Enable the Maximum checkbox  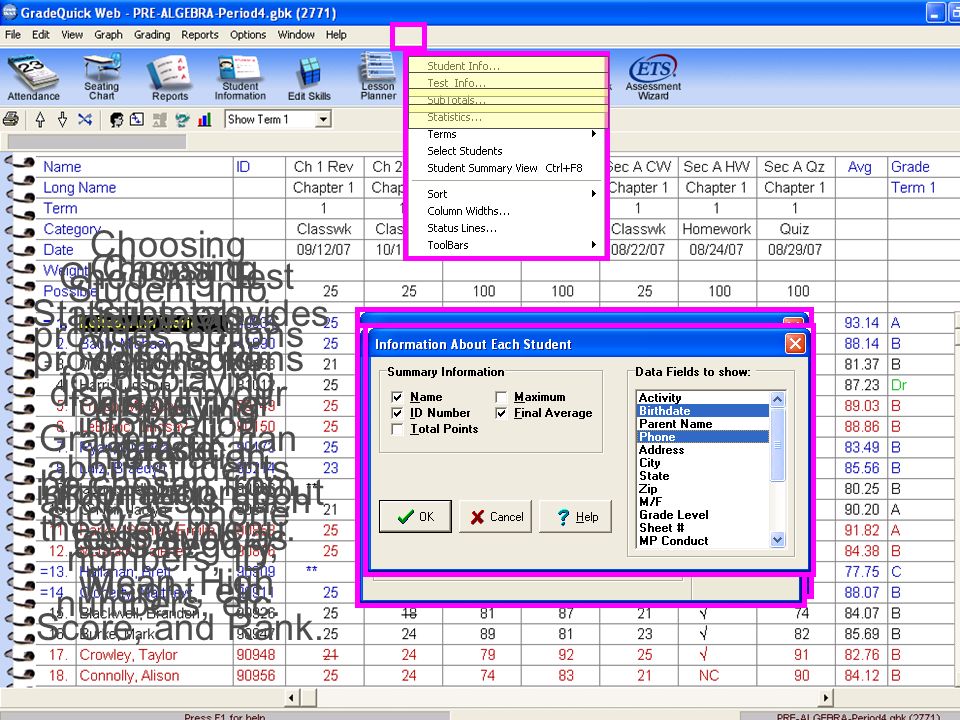[501, 397]
